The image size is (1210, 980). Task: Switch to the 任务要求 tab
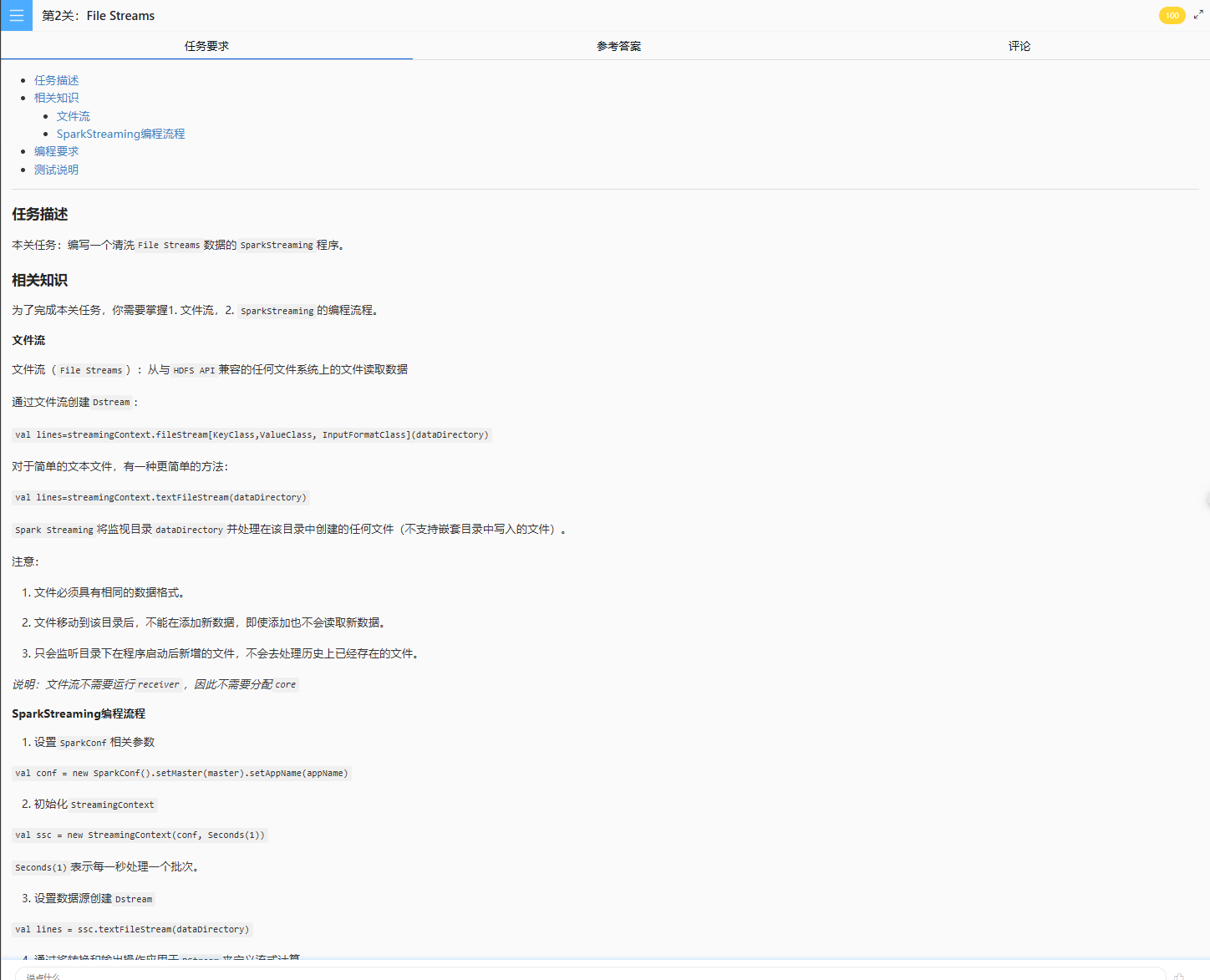(206, 46)
